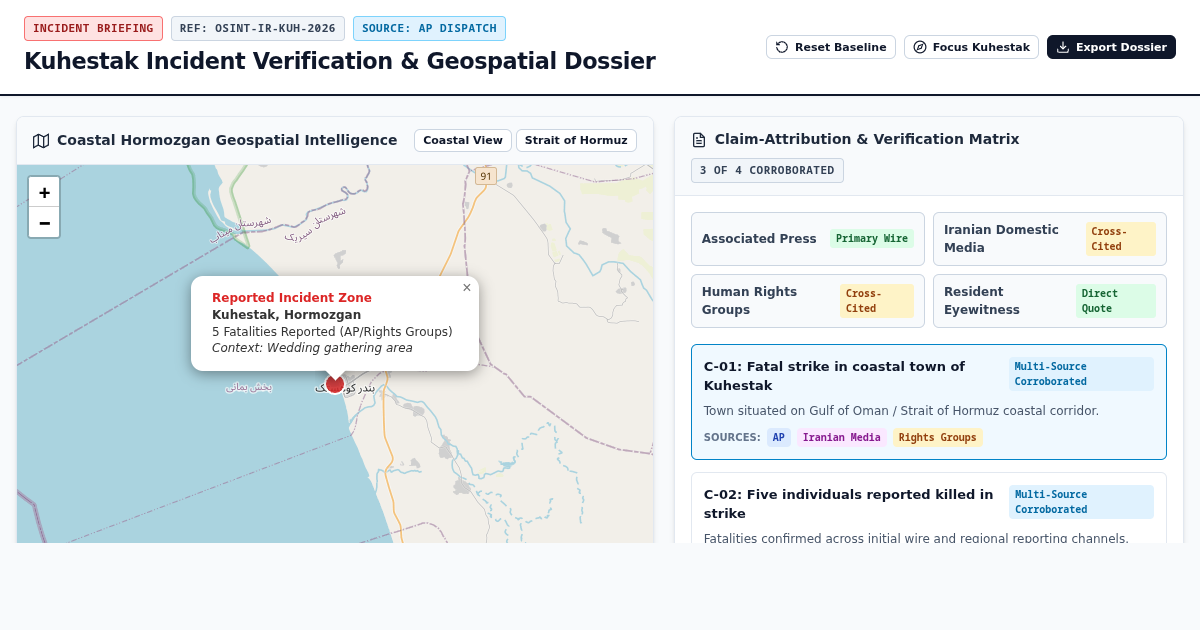1200x630 pixels.
Task: Click the AP source tag in C-01
Action: pyautogui.click(x=779, y=437)
